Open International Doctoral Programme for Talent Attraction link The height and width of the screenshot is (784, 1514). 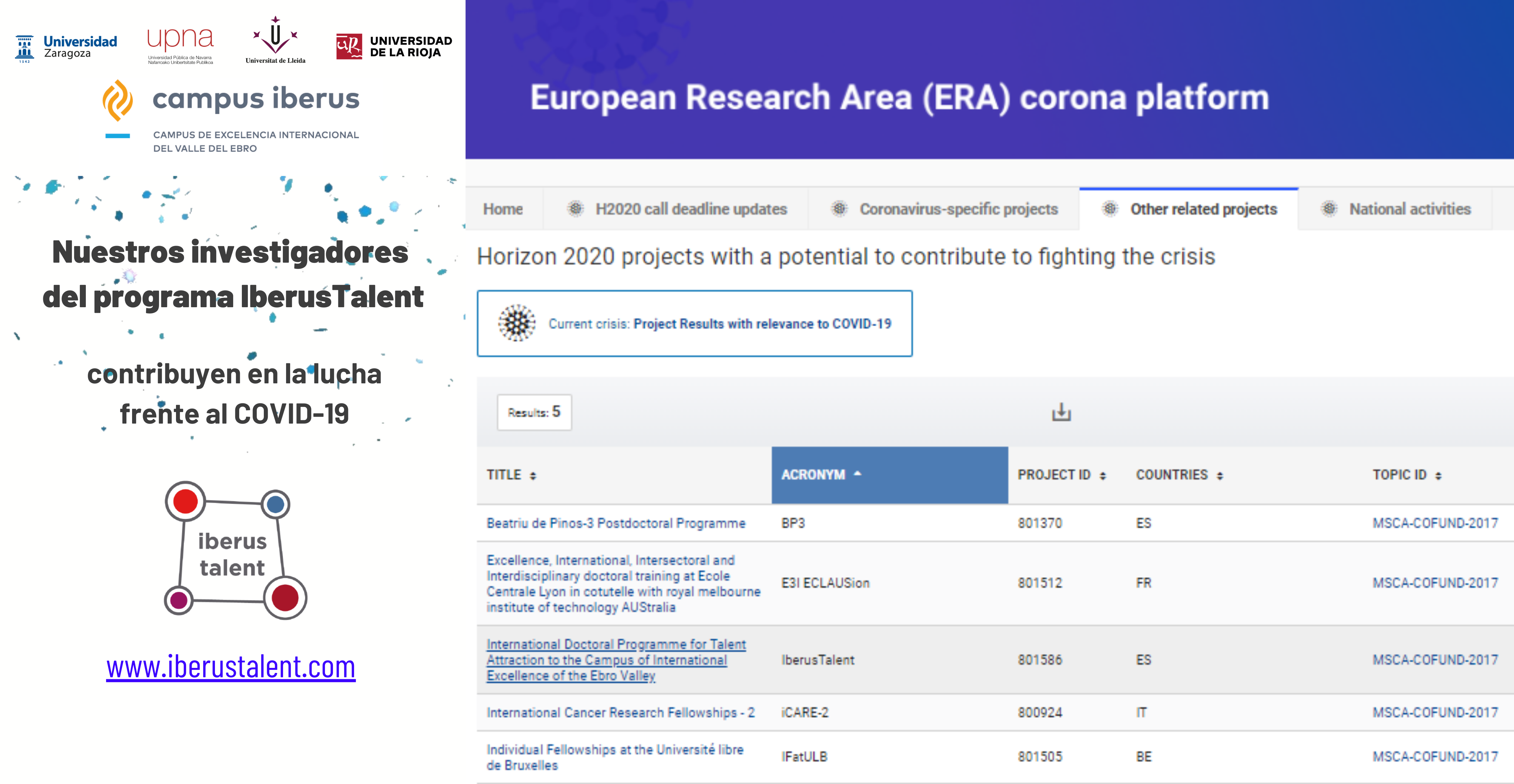616,660
